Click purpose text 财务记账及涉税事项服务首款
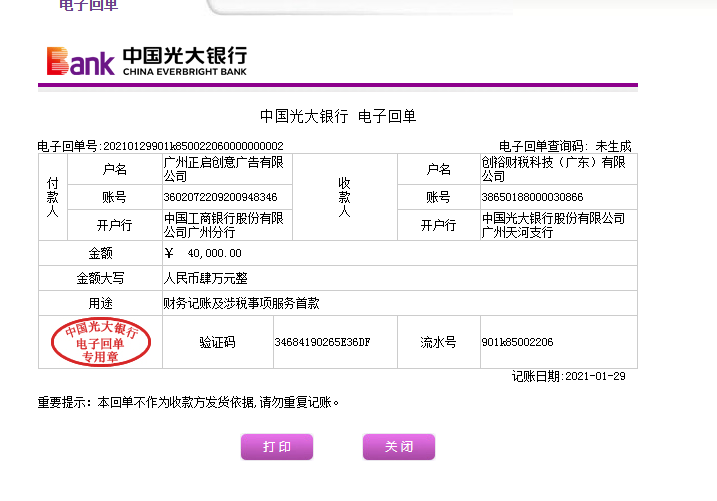This screenshot has height=501, width=717. pos(241,303)
